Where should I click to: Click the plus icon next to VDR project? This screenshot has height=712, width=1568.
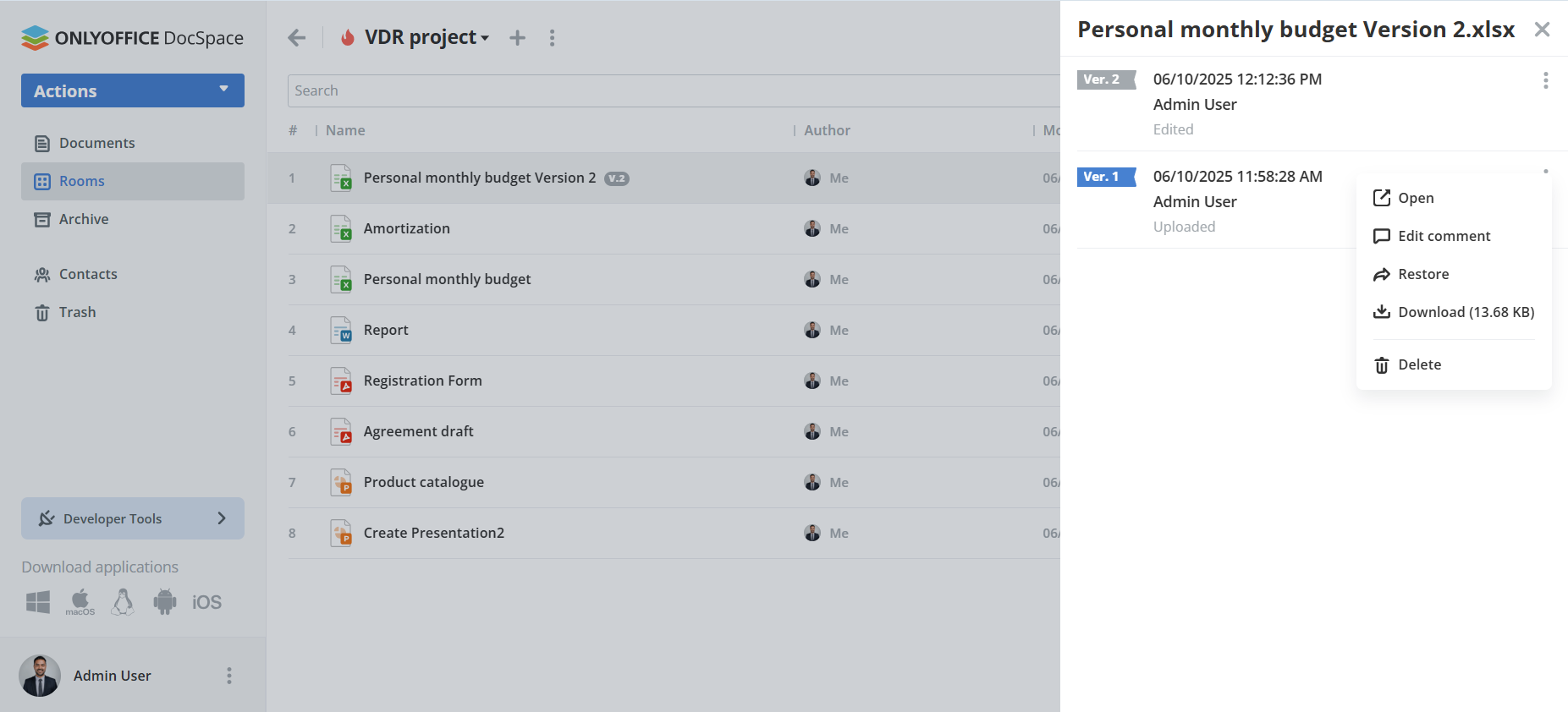(x=517, y=38)
